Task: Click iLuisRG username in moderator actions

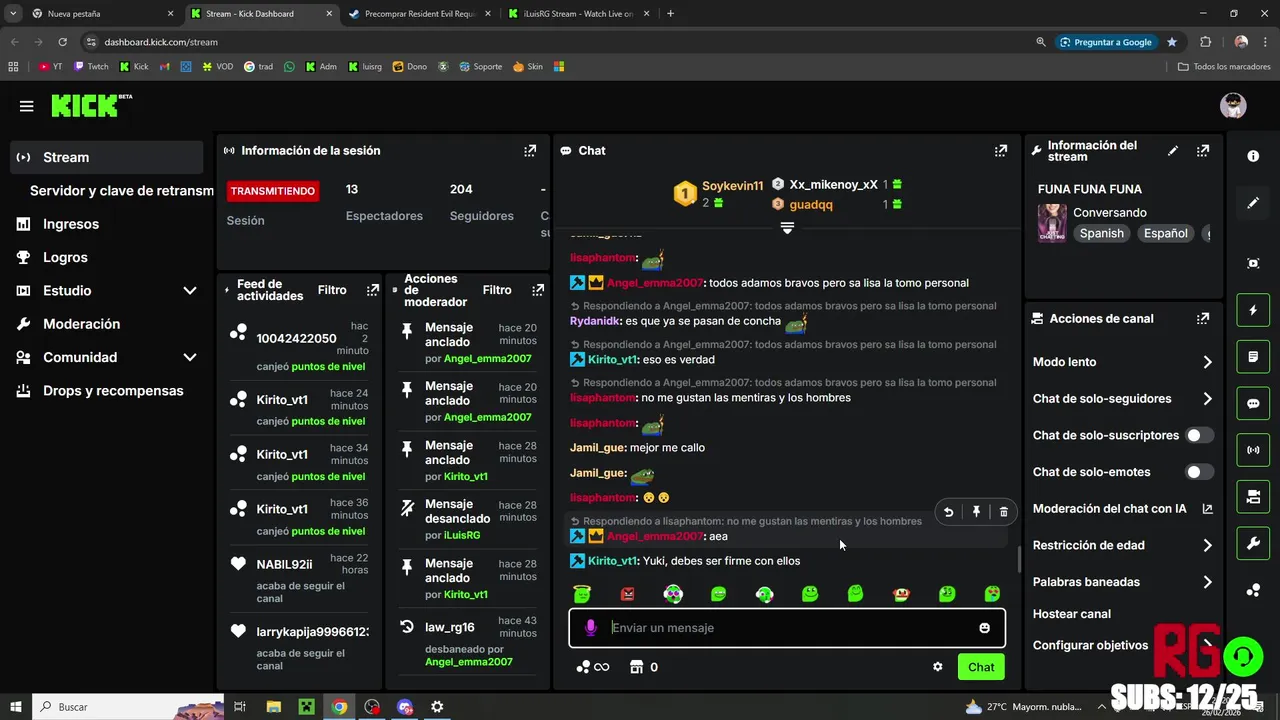Action: point(462,536)
